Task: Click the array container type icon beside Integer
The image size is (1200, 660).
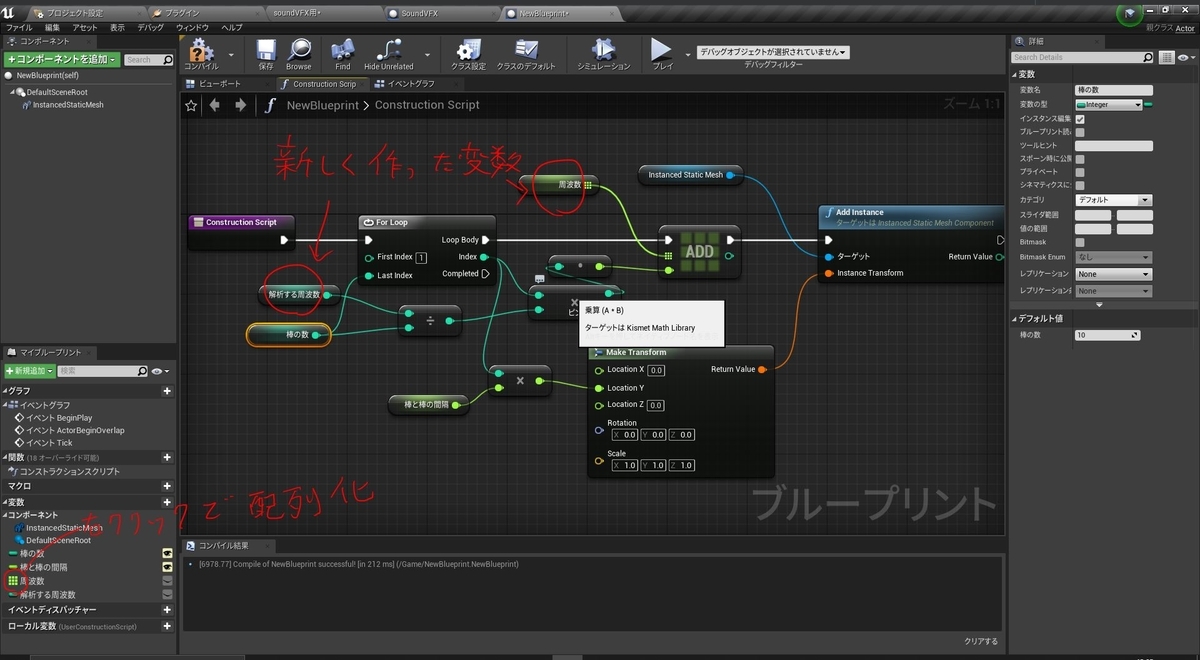Action: [1148, 104]
